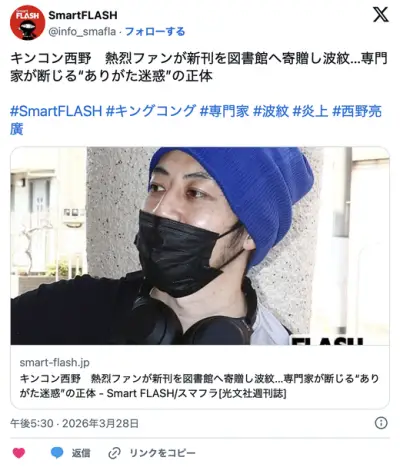Open the smart-flash.jp domain link
This screenshot has height=467, width=400.
[x=54, y=362]
